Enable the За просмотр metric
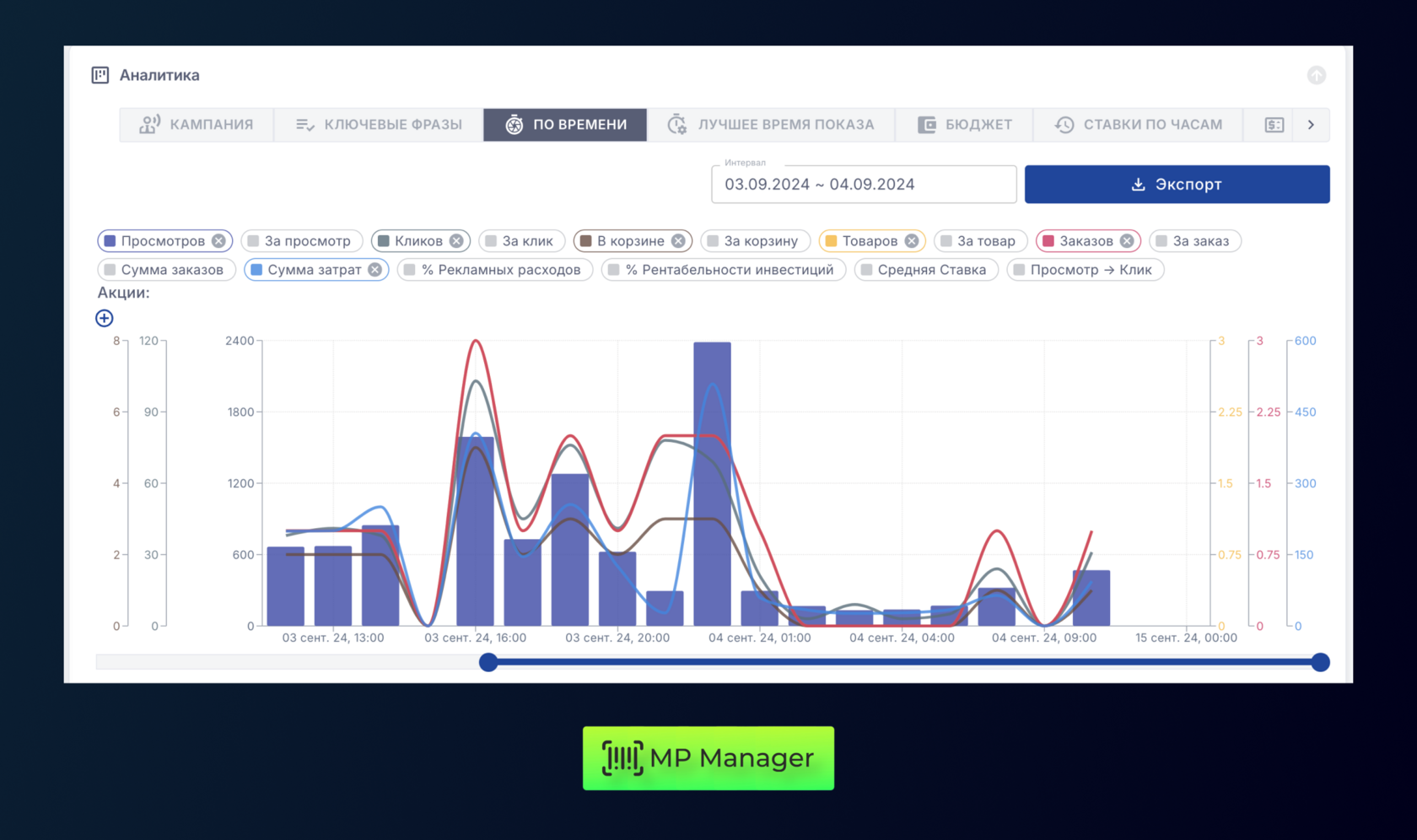This screenshot has height=840, width=1417. pyautogui.click(x=301, y=241)
